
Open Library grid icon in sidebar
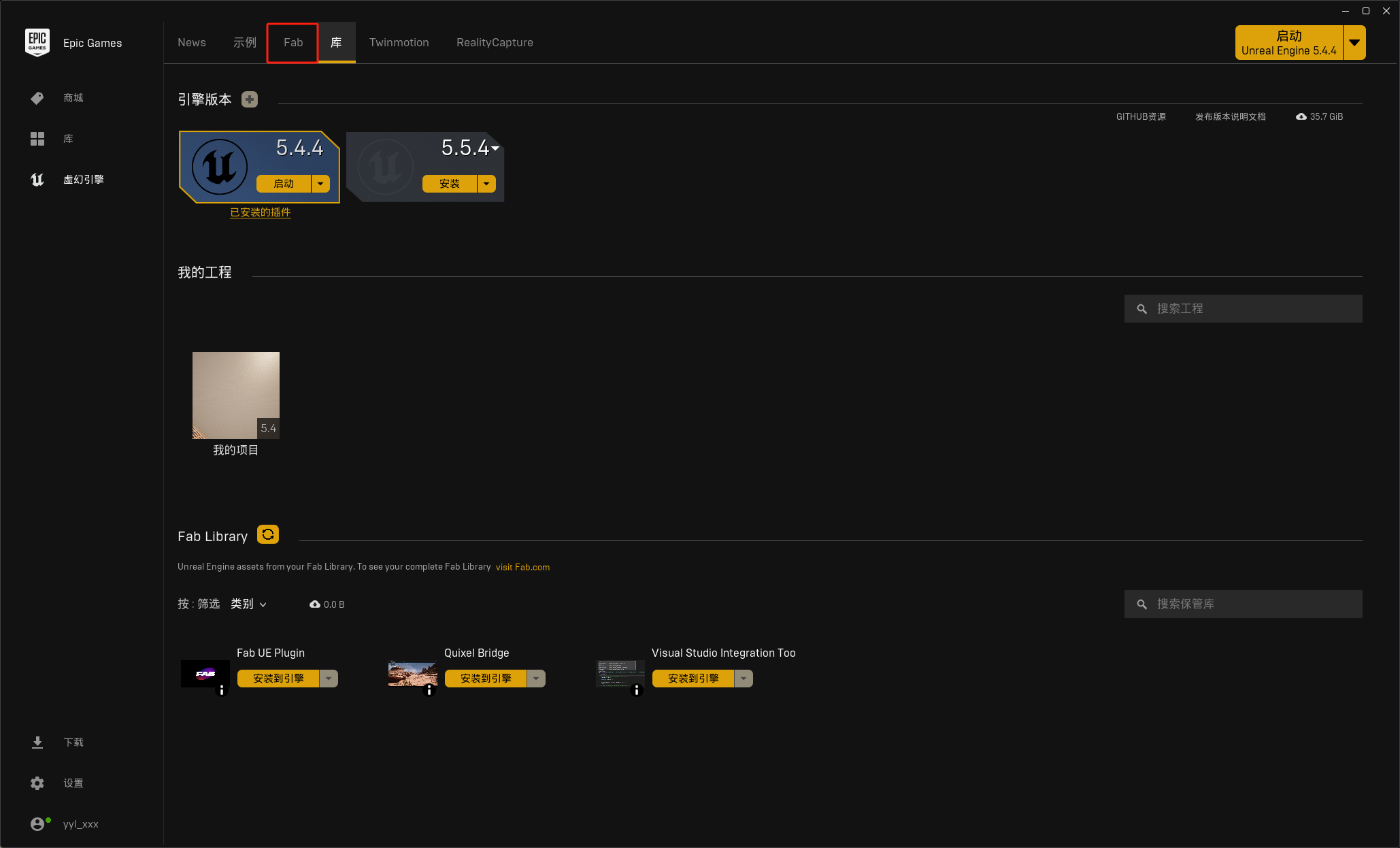pyautogui.click(x=37, y=139)
